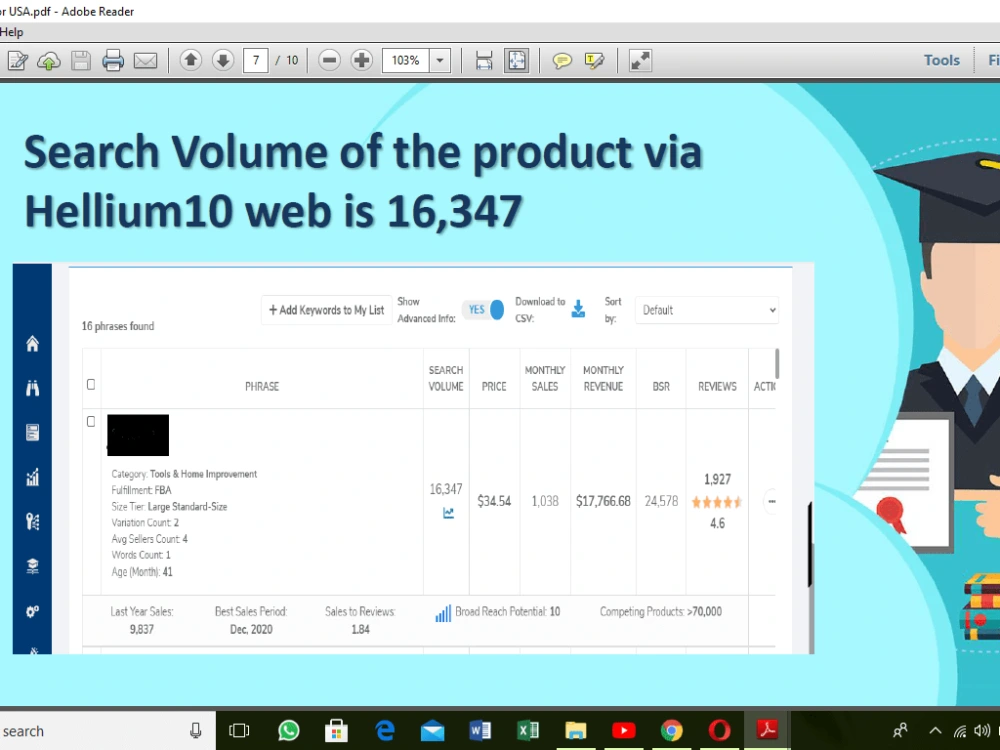Click the page number field showing 7
1000x750 pixels.
tap(256, 61)
